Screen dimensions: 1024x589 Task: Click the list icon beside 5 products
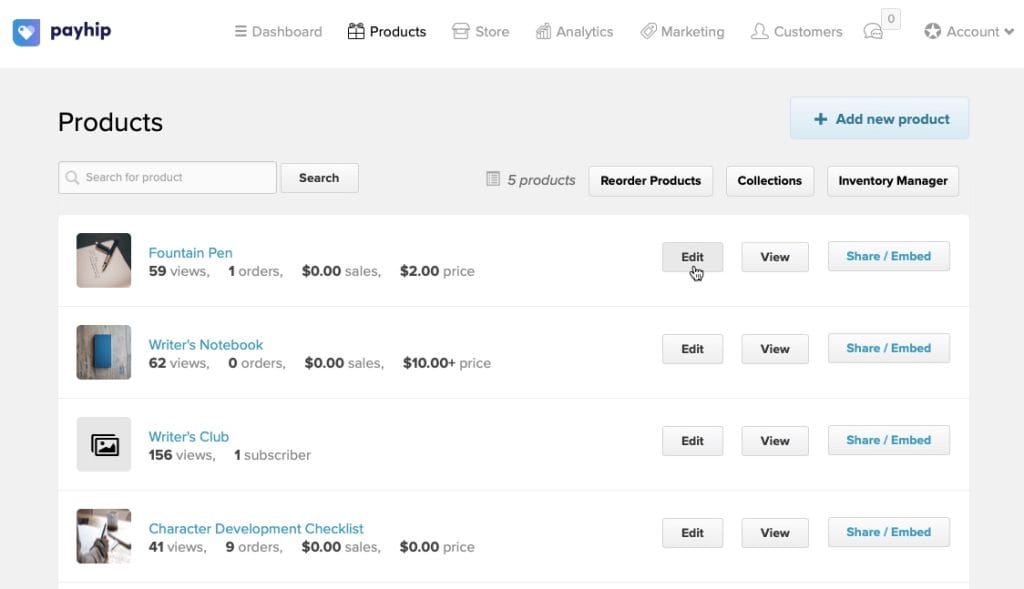[493, 180]
